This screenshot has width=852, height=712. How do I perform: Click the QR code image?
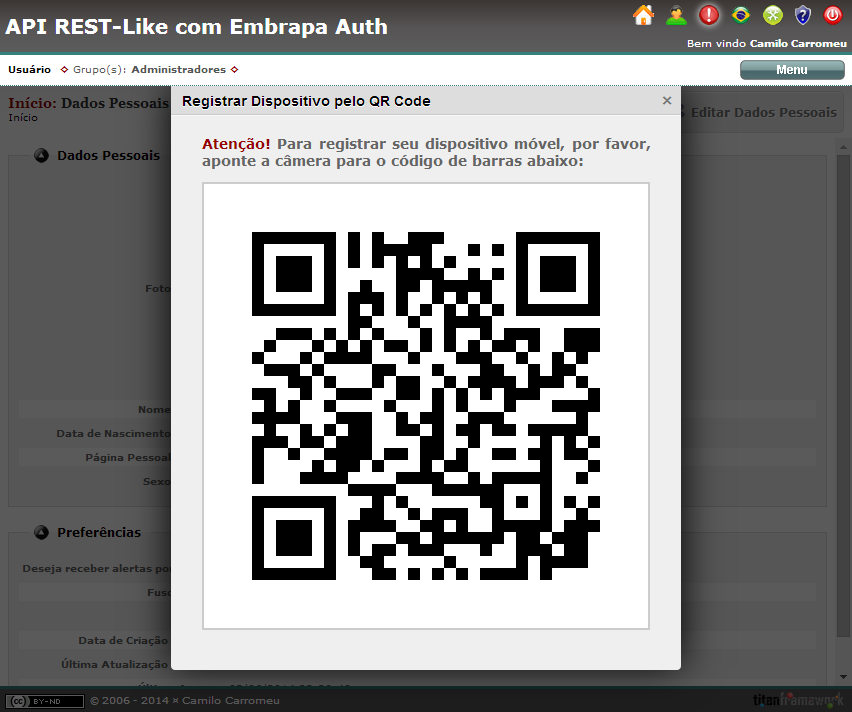pos(426,406)
